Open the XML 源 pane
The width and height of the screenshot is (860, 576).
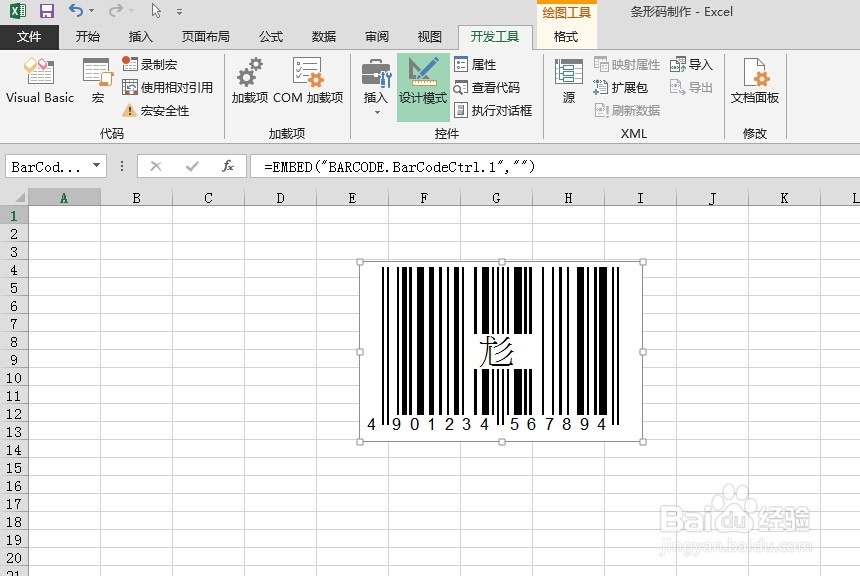569,80
